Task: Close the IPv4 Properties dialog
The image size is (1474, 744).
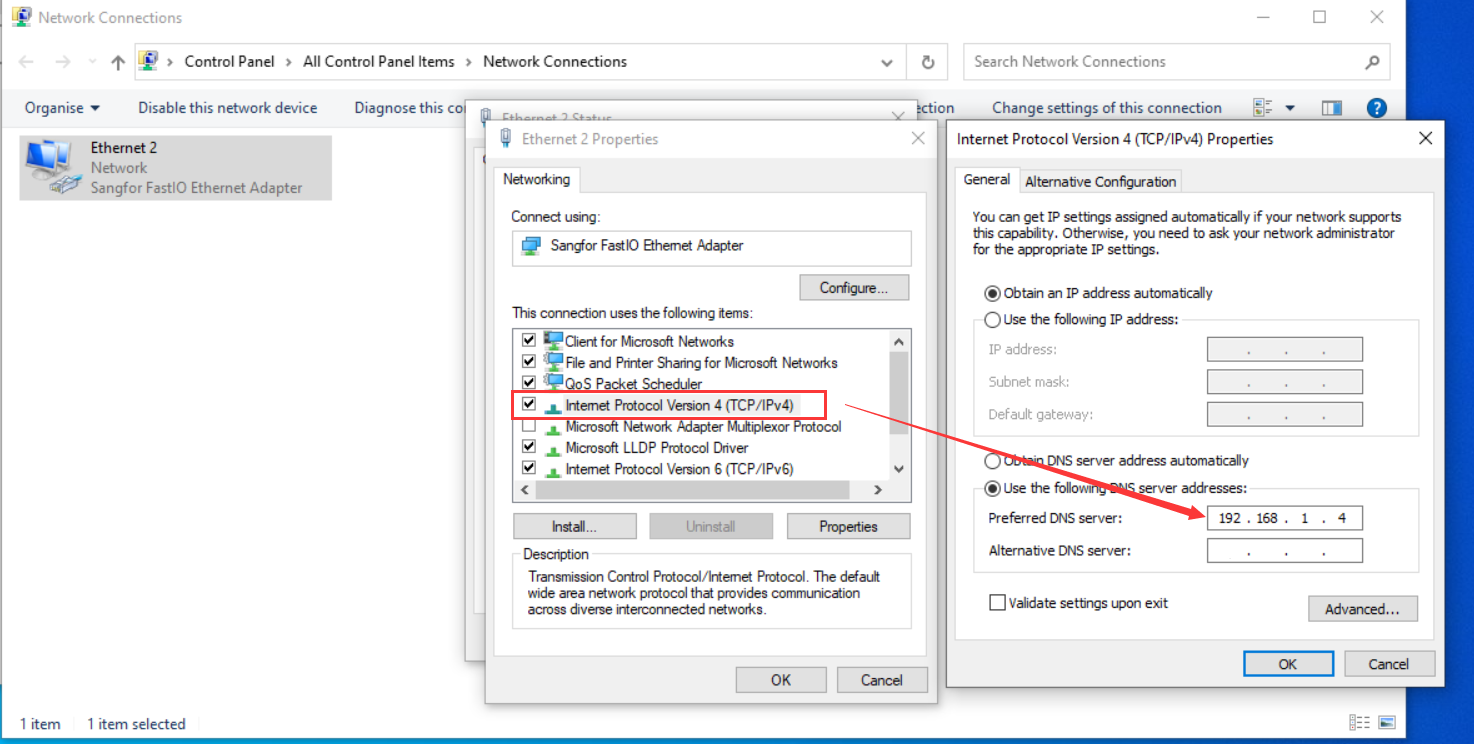Action: click(1426, 139)
